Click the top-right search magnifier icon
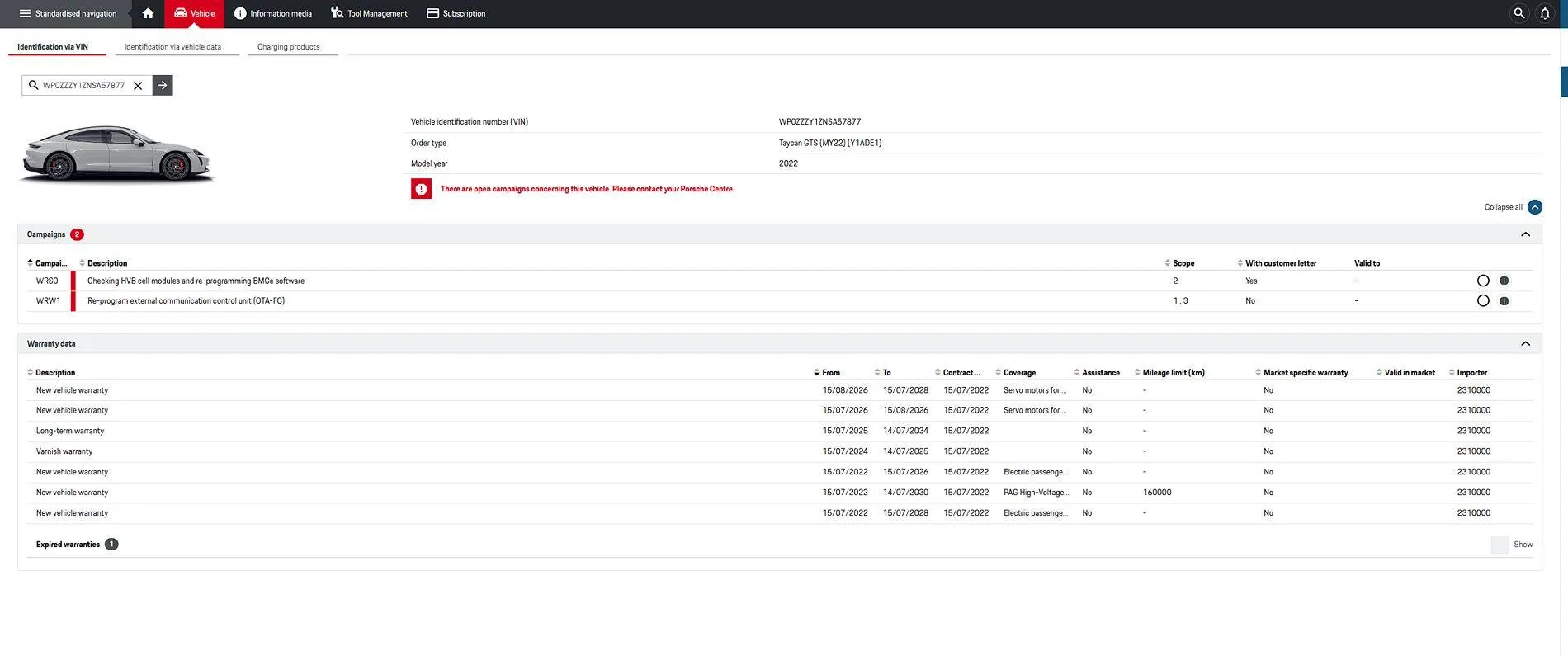1568x656 pixels. 1518,13
